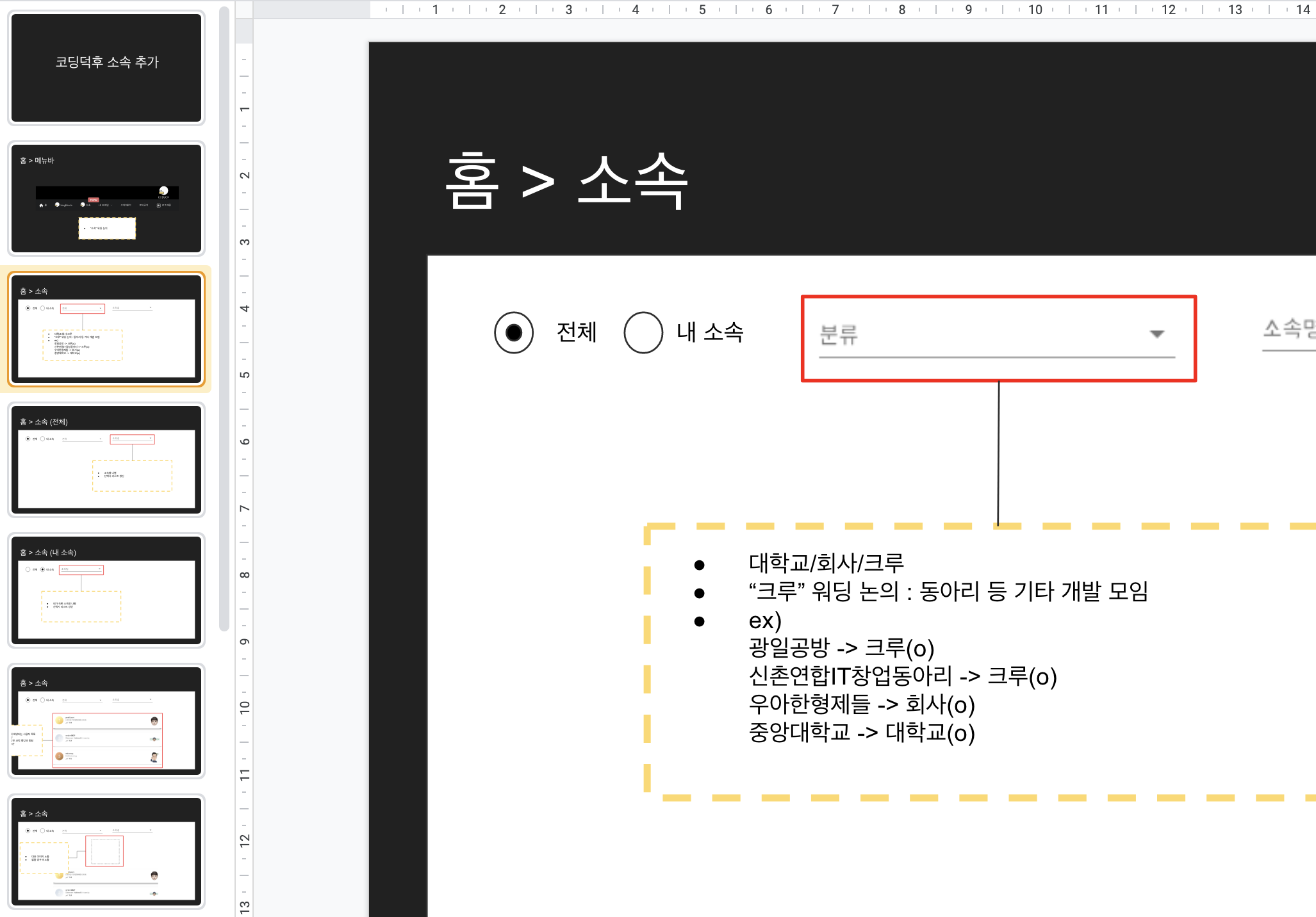This screenshot has height=917, width=1316.
Task: Open the last visible slide thumbnail
Action: (106, 852)
